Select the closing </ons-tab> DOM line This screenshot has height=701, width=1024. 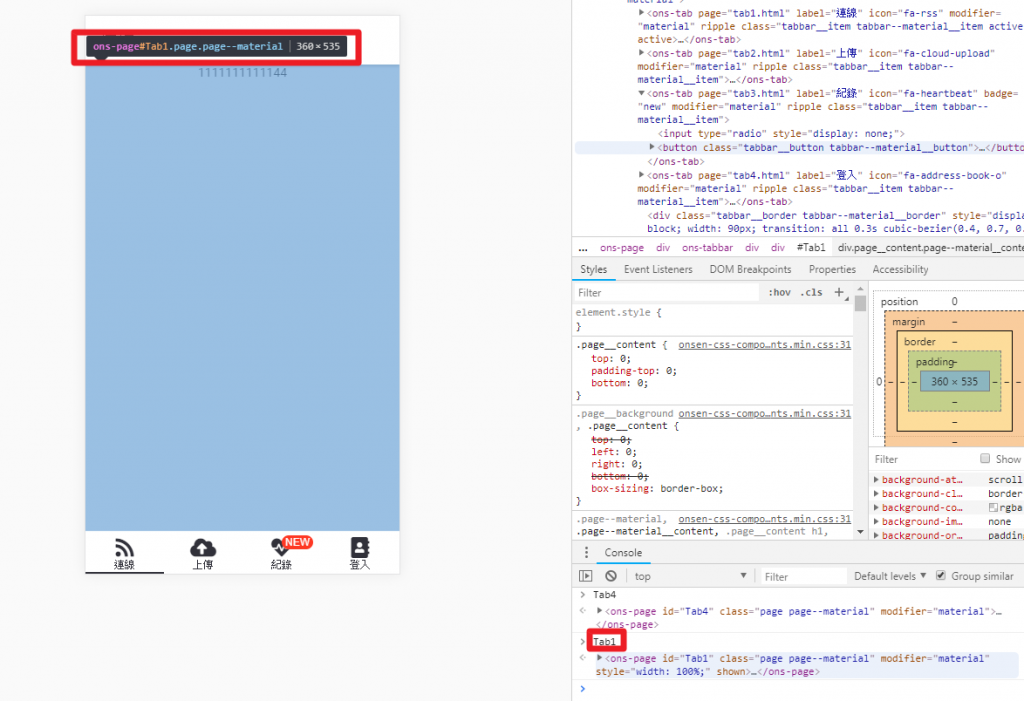(x=676, y=161)
